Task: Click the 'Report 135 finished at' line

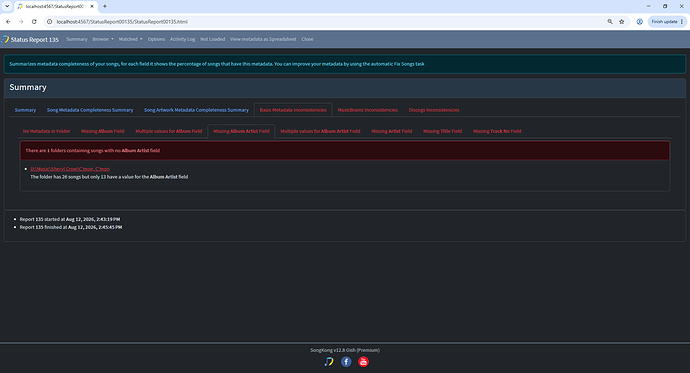Action: coord(71,227)
